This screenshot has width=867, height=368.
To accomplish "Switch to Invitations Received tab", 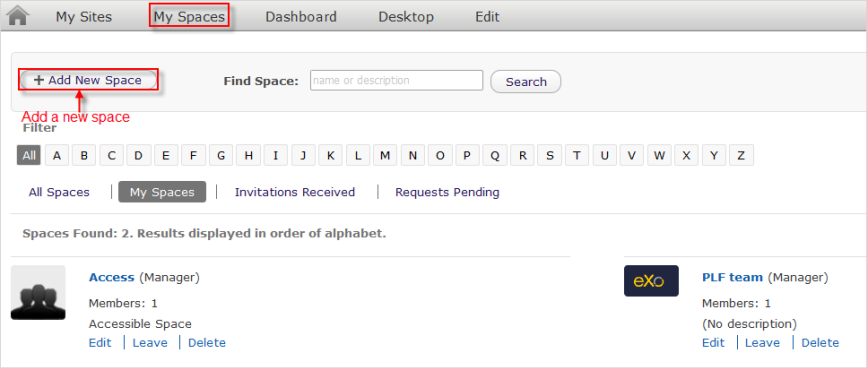I will coord(295,192).
